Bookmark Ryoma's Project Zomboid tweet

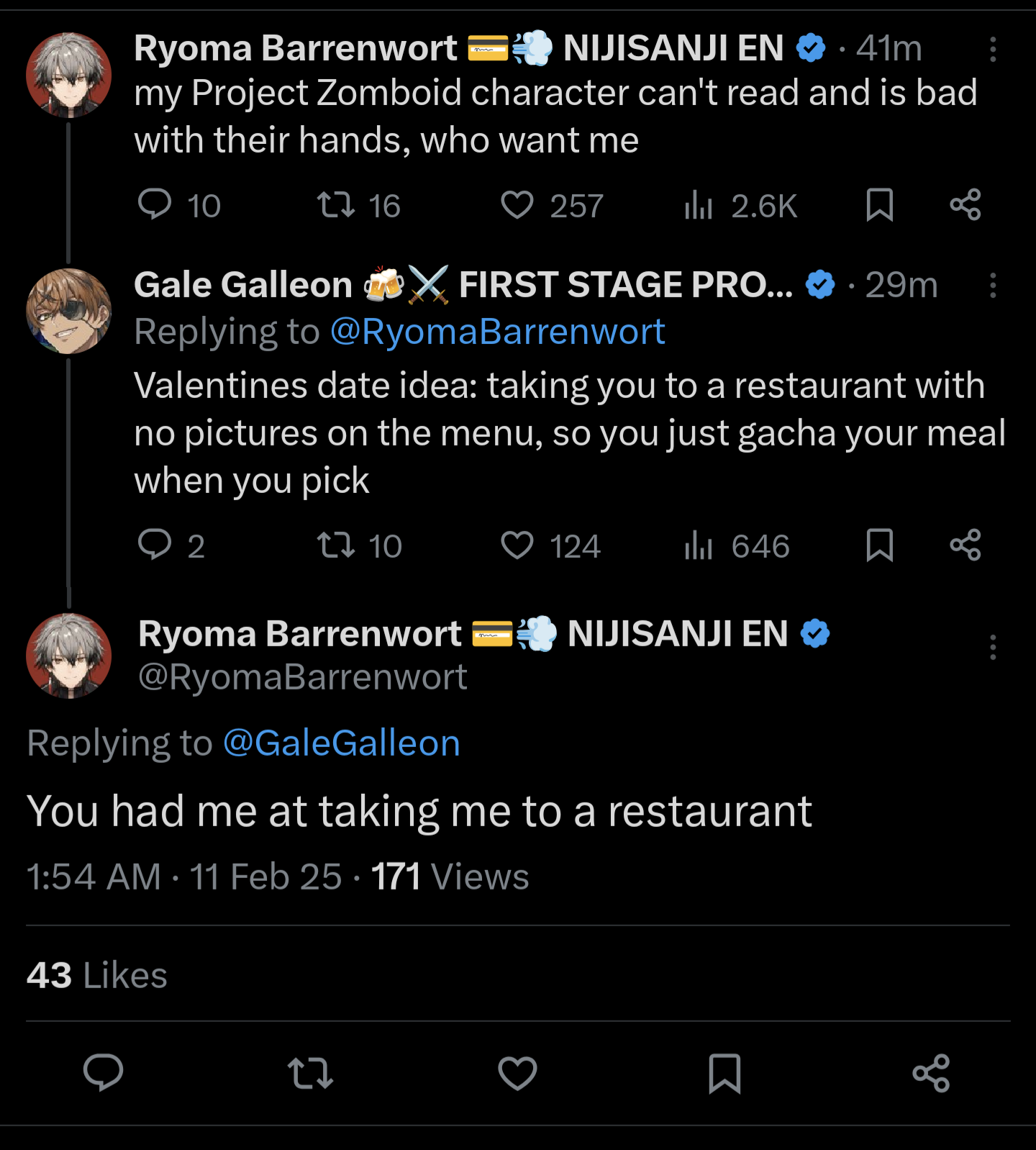(x=879, y=204)
